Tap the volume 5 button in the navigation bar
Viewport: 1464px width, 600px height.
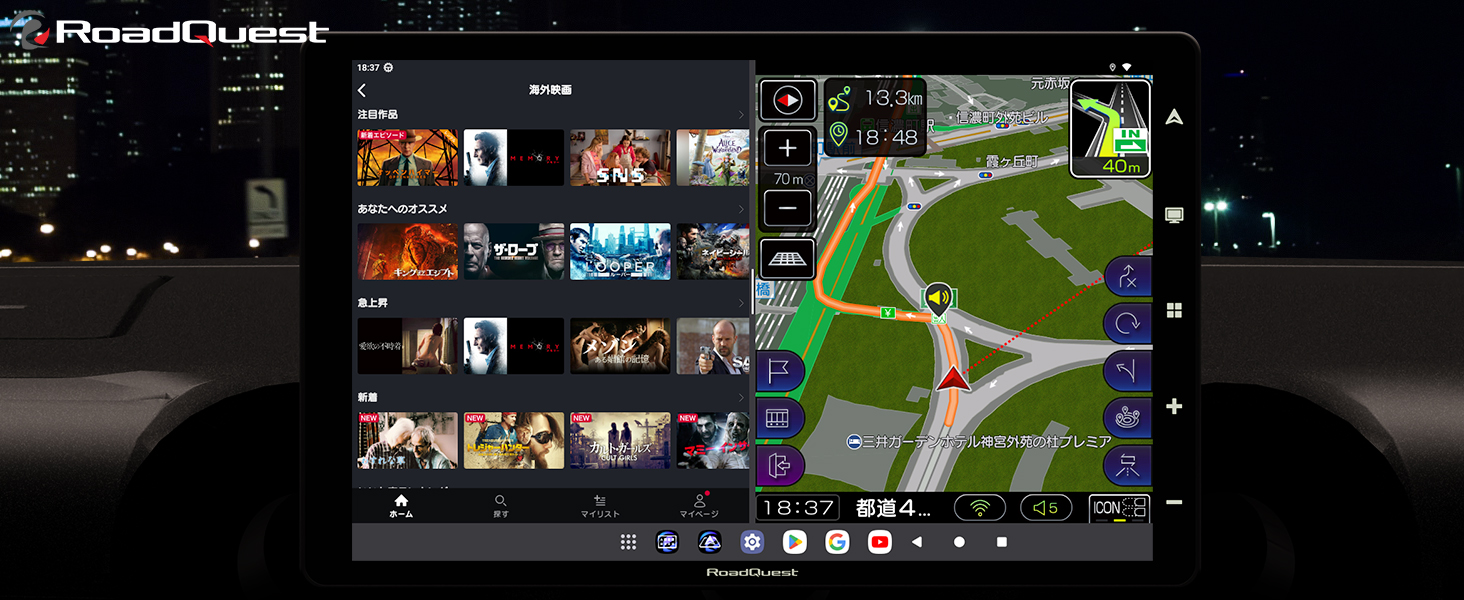click(1046, 508)
